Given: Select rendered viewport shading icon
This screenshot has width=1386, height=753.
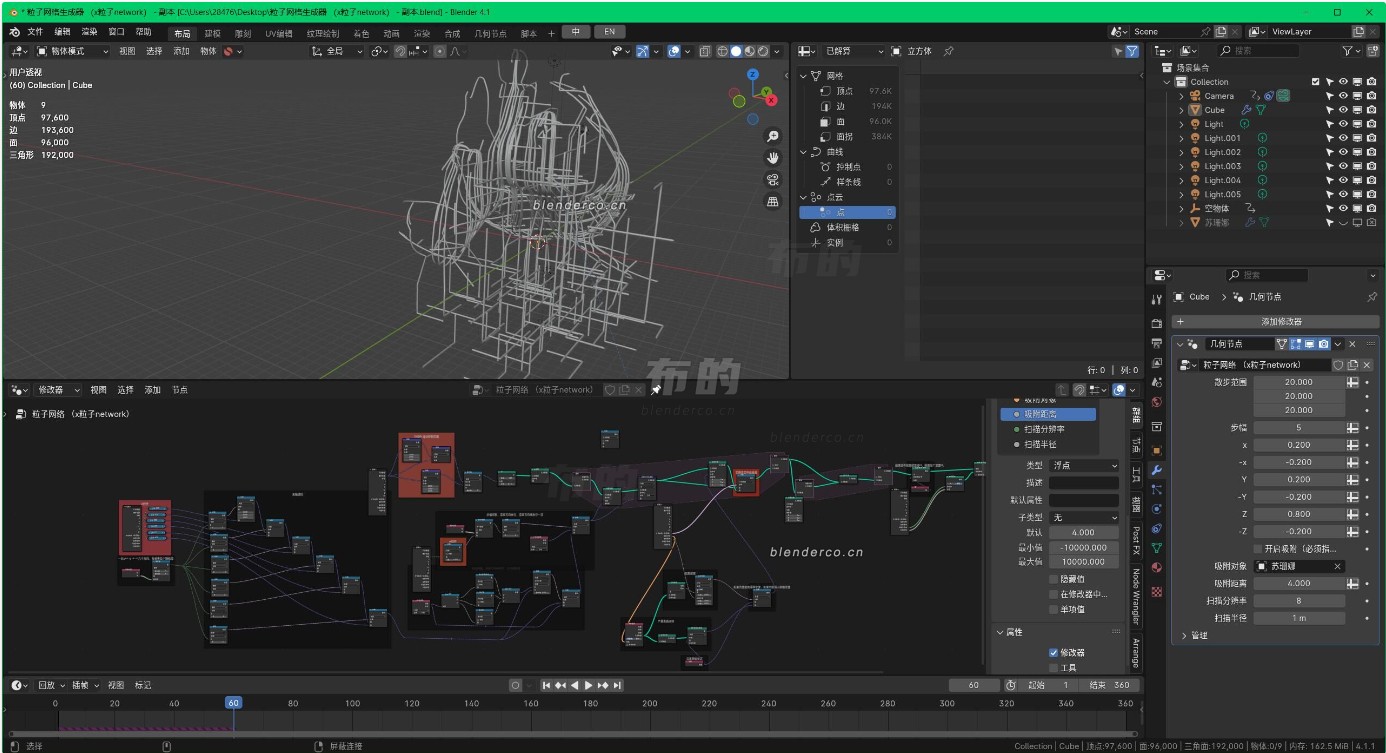Looking at the screenshot, I should pos(764,51).
